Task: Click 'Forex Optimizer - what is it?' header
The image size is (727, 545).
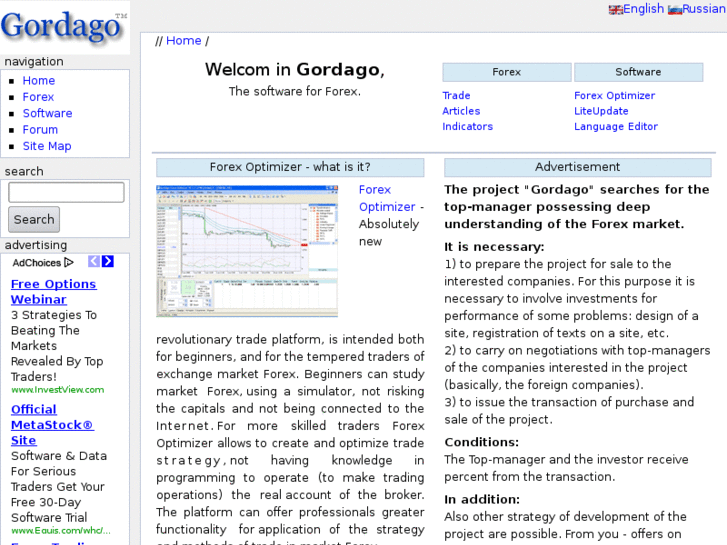Action: pos(290,167)
